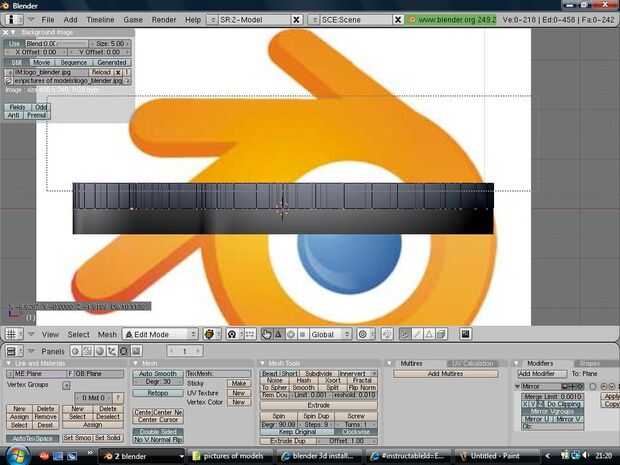This screenshot has height=465, width=620.
Task: Toggle Mirror Vgroups option
Action: [x=552, y=412]
